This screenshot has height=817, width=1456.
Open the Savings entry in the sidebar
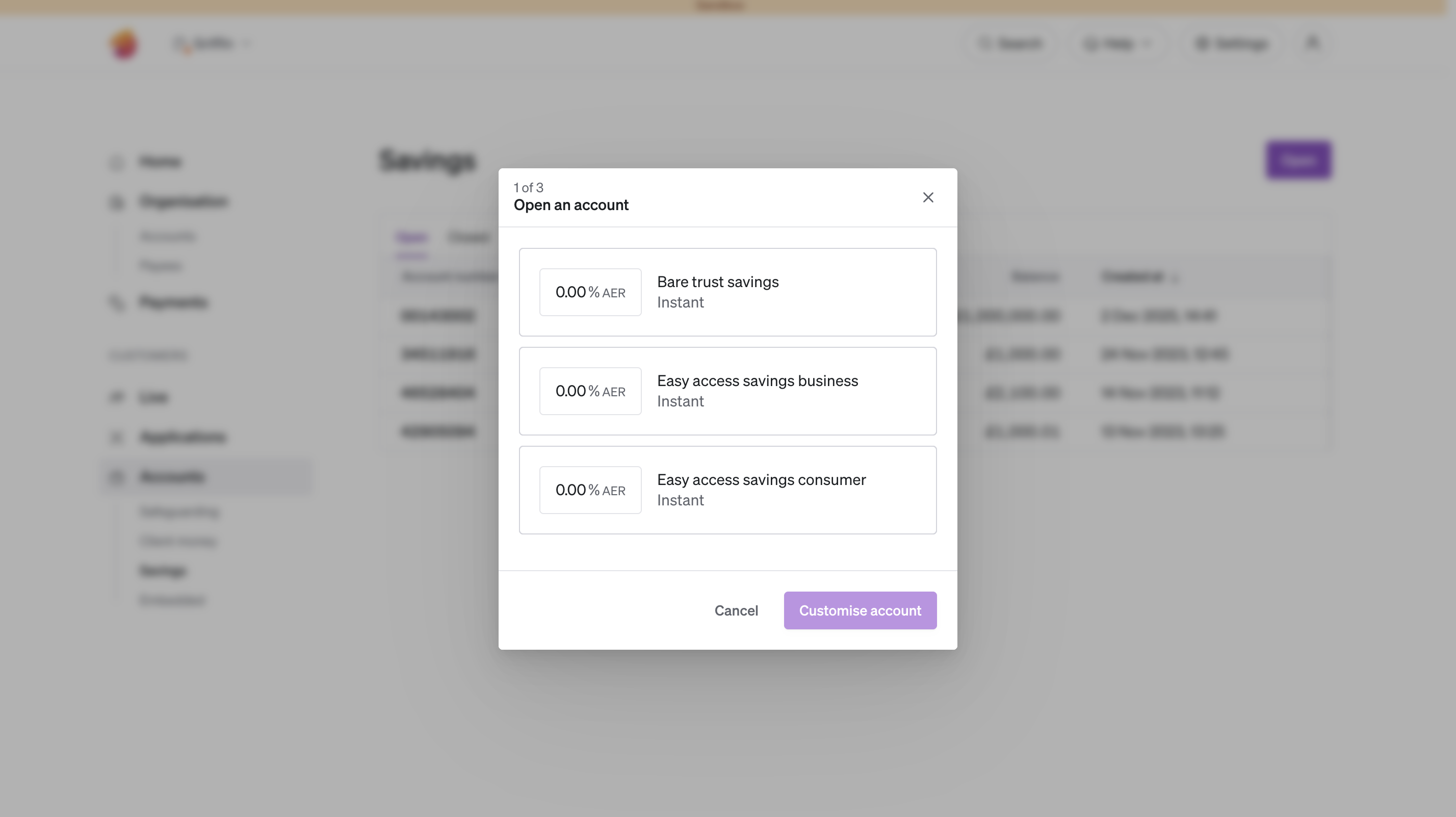162,571
